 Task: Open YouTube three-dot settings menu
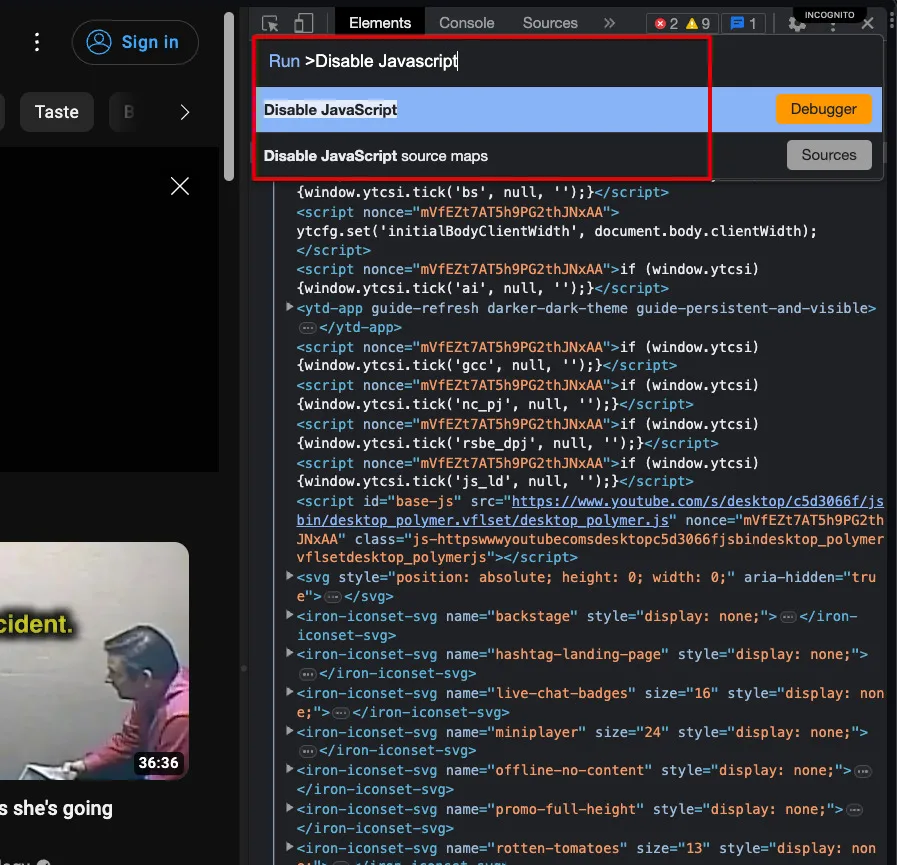37,42
